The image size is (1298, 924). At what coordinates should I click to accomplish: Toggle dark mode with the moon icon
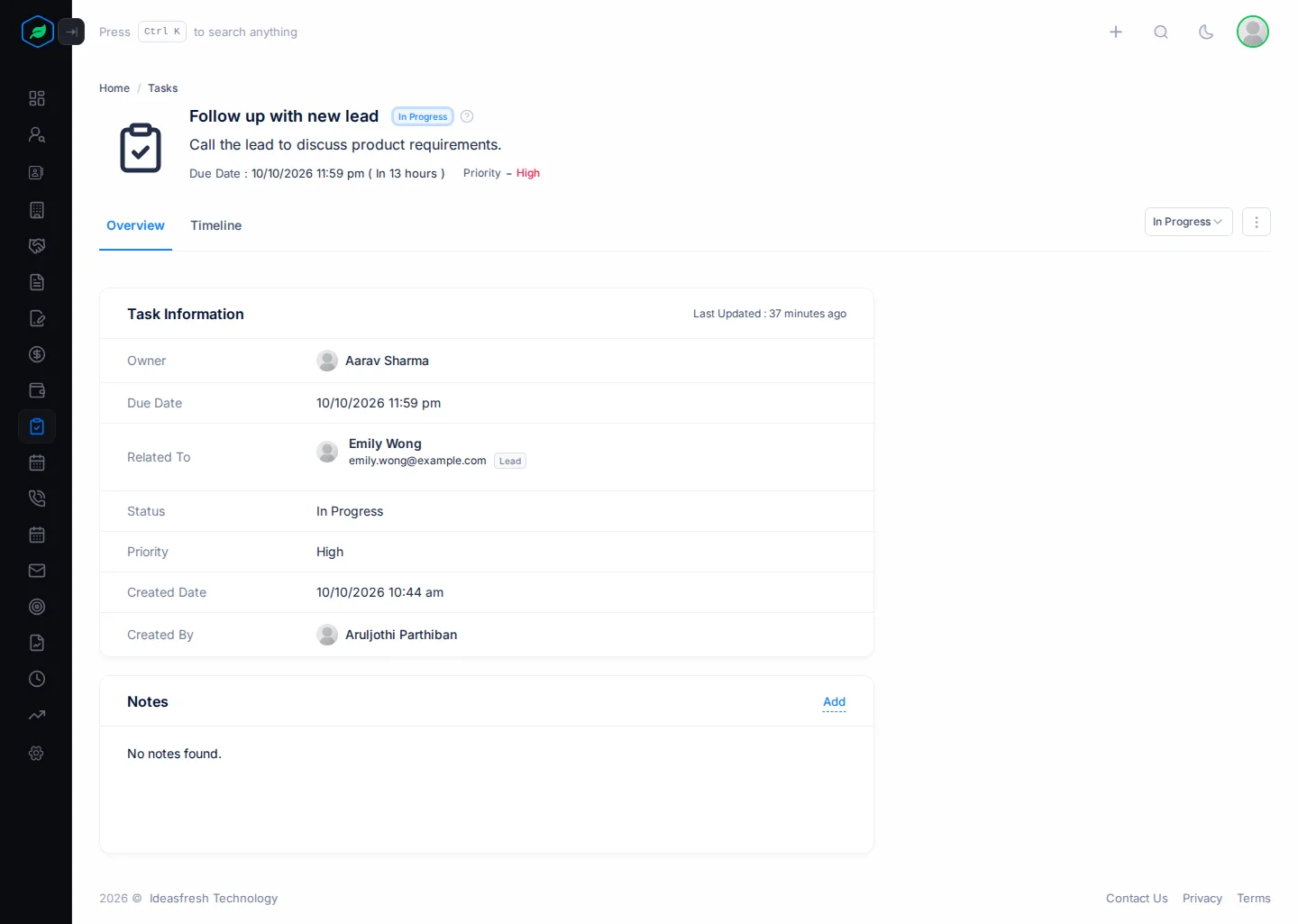click(x=1206, y=32)
